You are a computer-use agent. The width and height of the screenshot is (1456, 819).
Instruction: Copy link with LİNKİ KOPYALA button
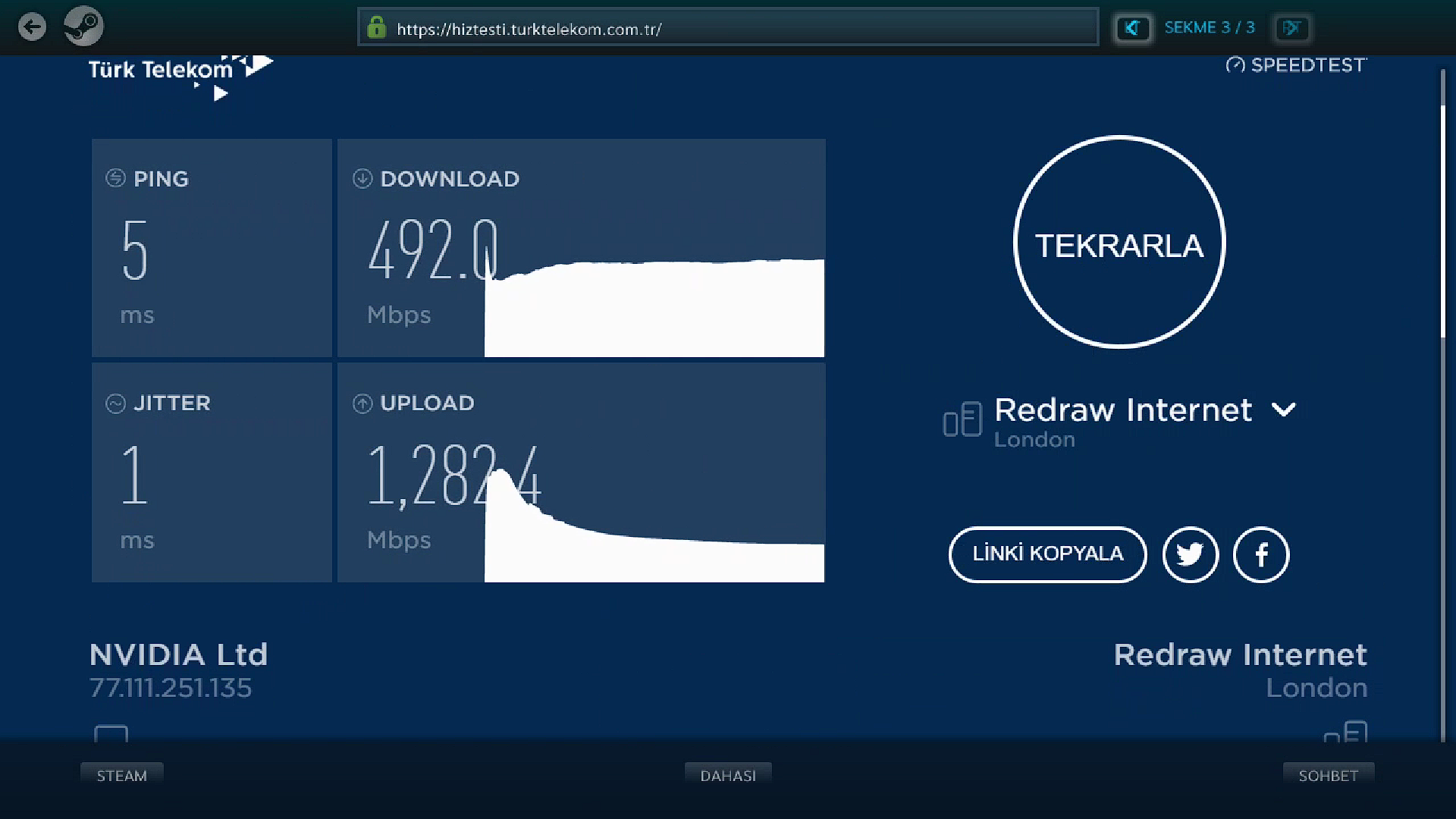point(1047,554)
